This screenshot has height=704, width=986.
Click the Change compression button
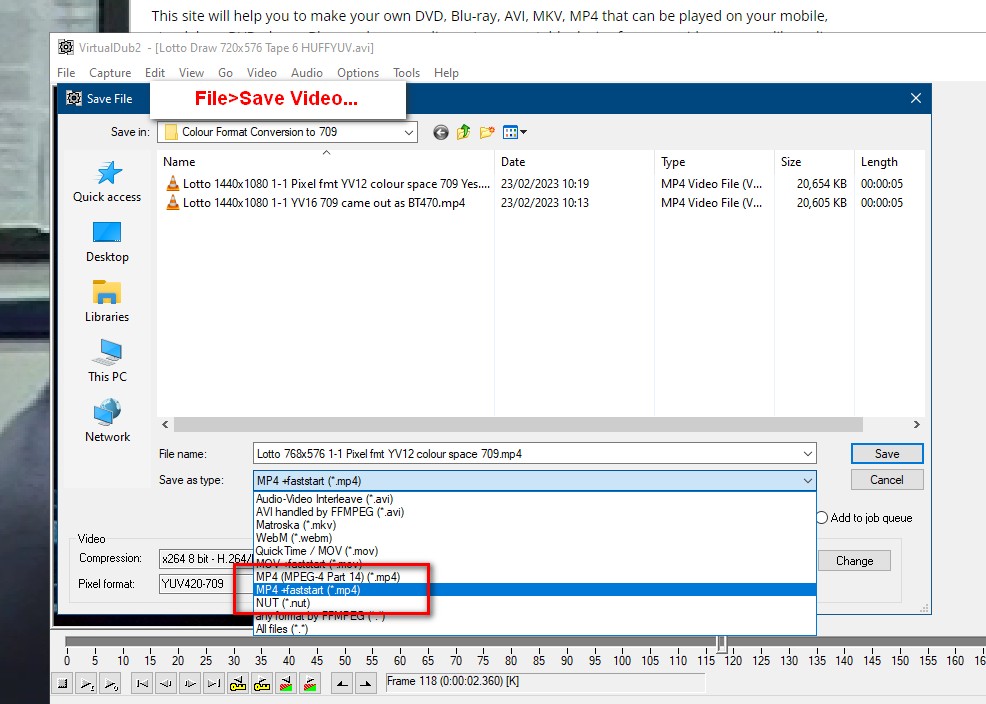[854, 561]
